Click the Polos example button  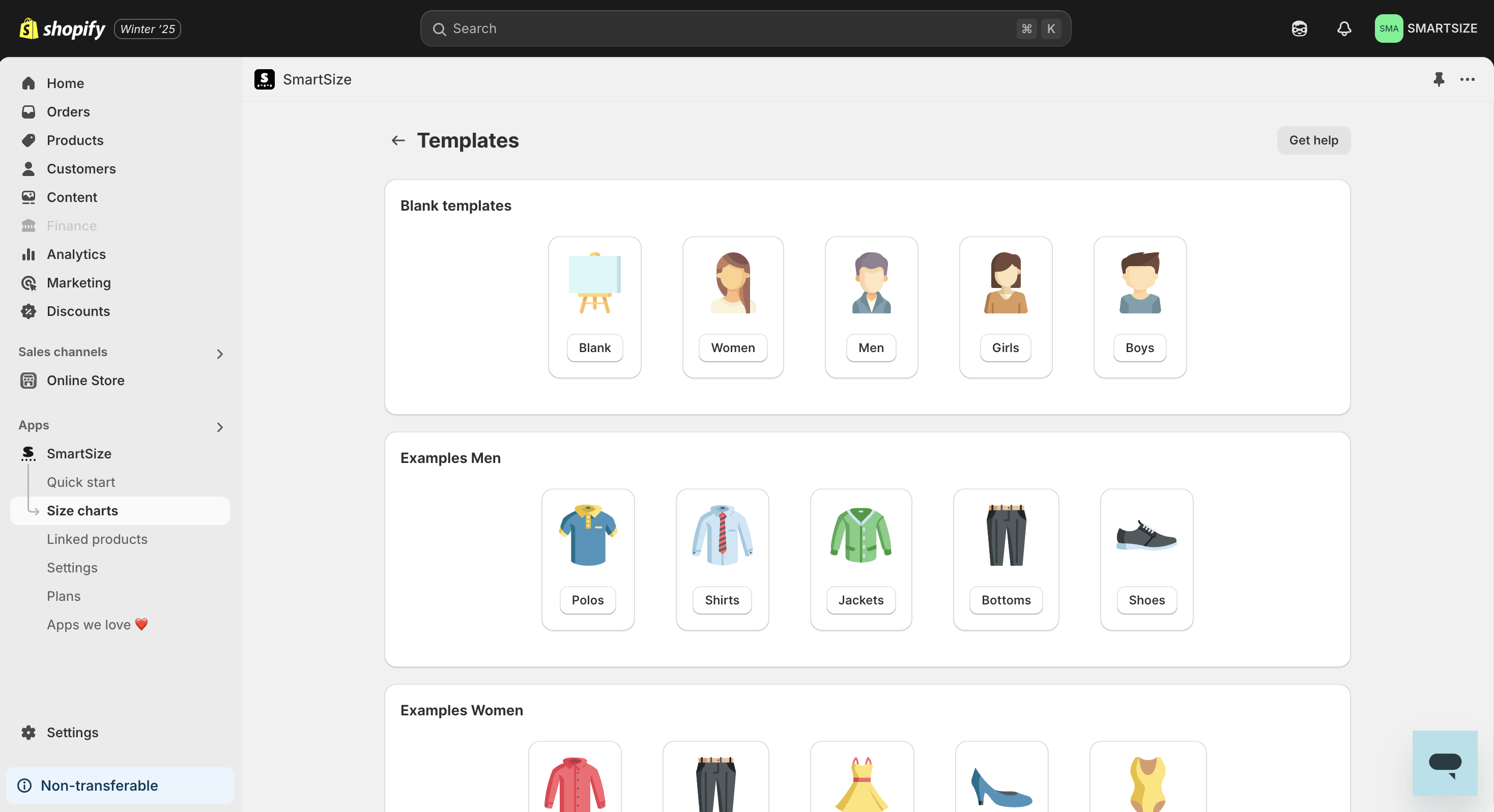pyautogui.click(x=588, y=600)
